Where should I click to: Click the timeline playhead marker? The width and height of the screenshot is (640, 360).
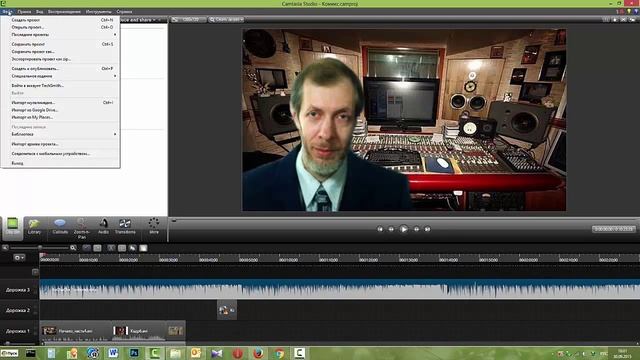click(x=42, y=256)
